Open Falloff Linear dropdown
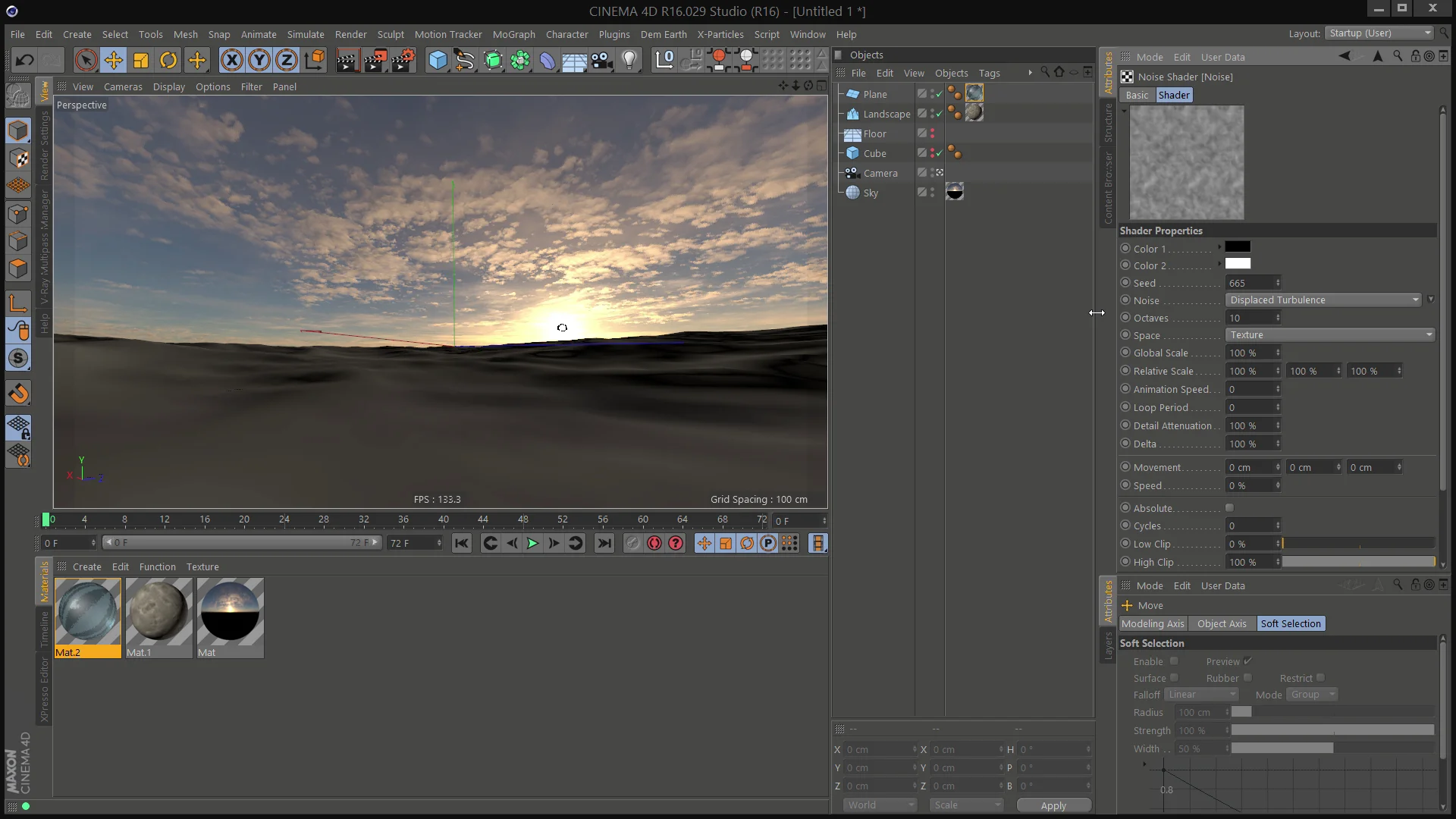The width and height of the screenshot is (1456, 819). pos(1201,695)
